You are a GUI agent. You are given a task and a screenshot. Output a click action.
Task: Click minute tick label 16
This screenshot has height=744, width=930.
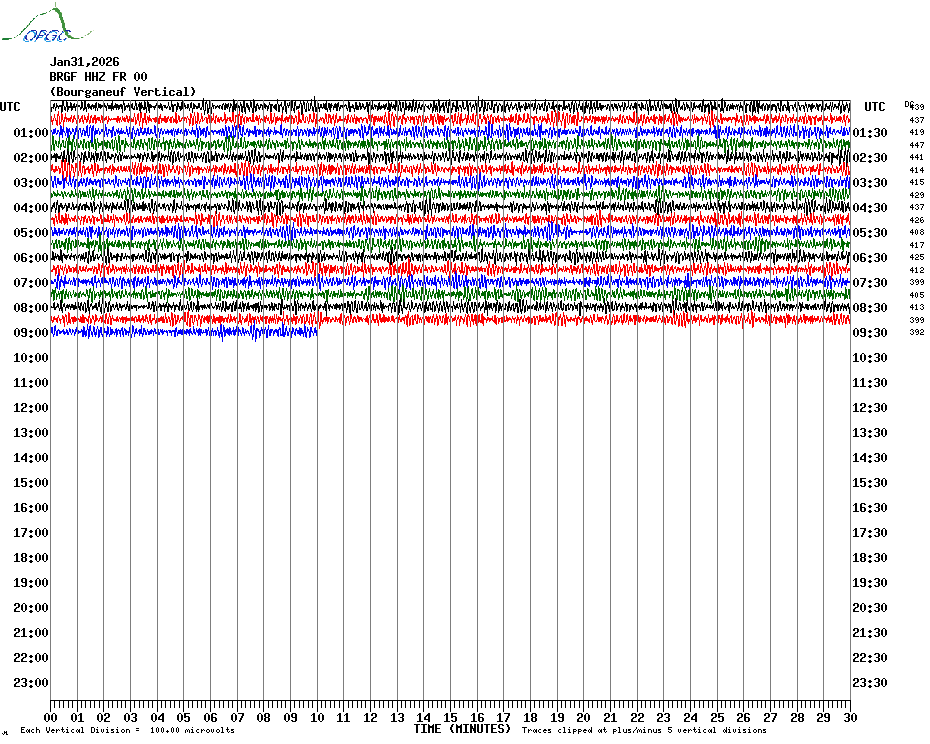[x=477, y=718]
